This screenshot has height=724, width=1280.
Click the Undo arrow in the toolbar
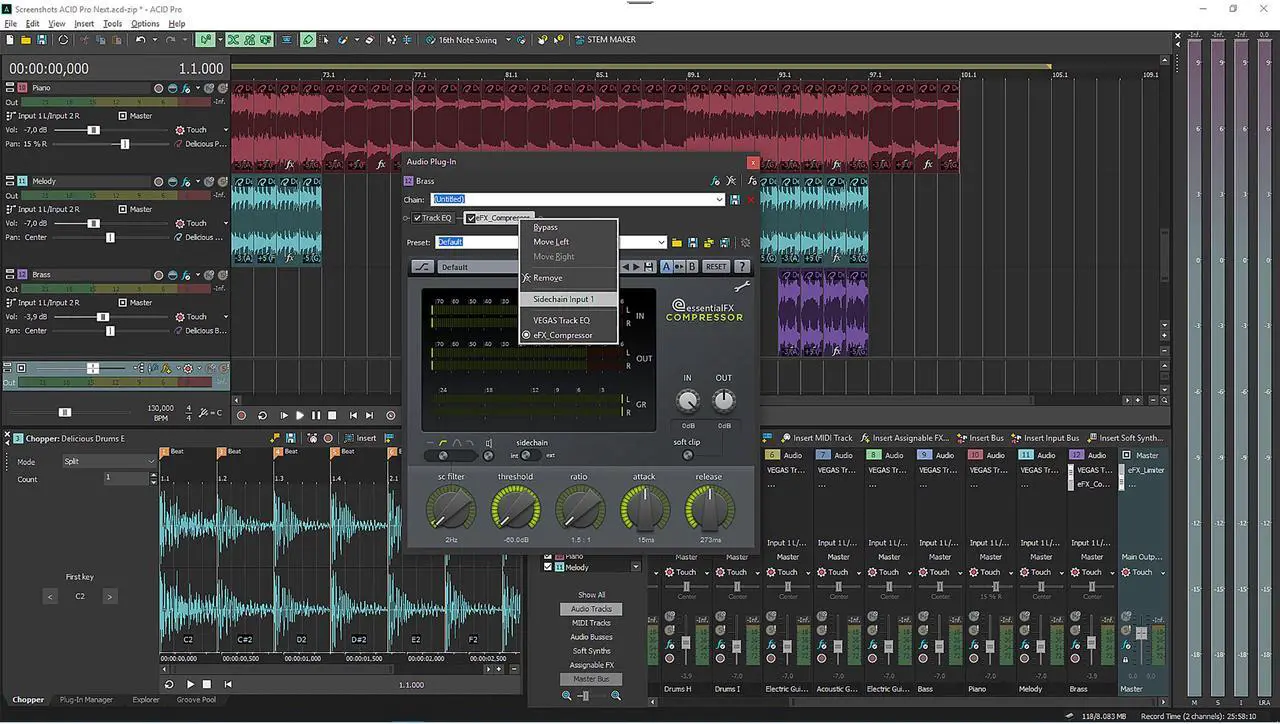(140, 40)
